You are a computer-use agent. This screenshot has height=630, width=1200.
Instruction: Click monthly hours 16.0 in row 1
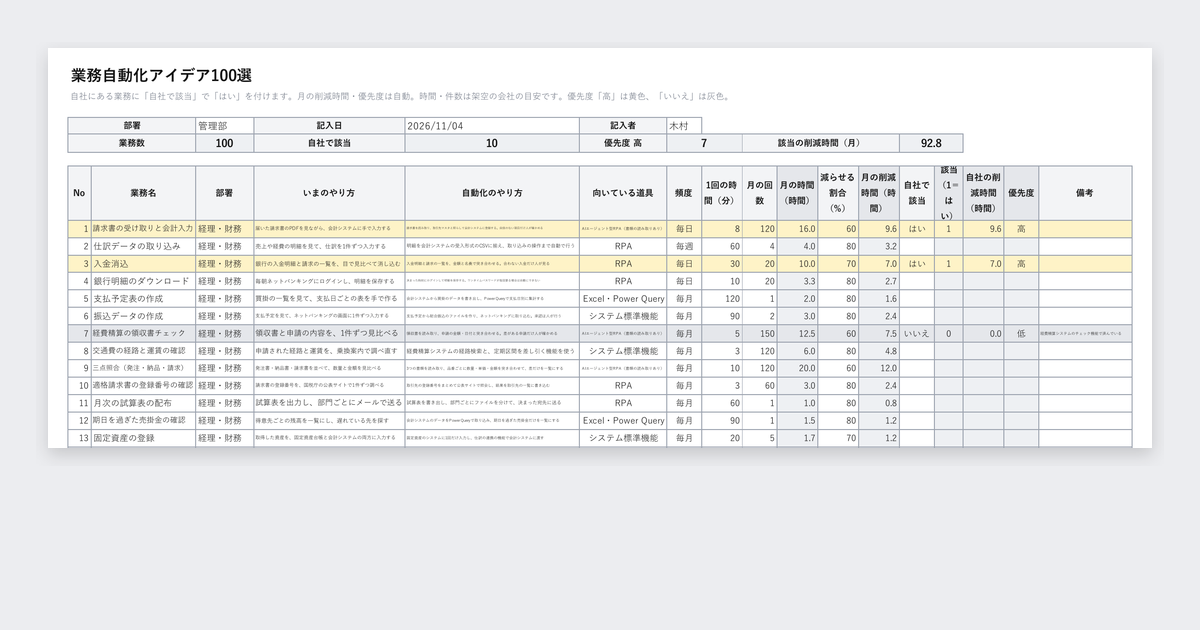pos(798,229)
